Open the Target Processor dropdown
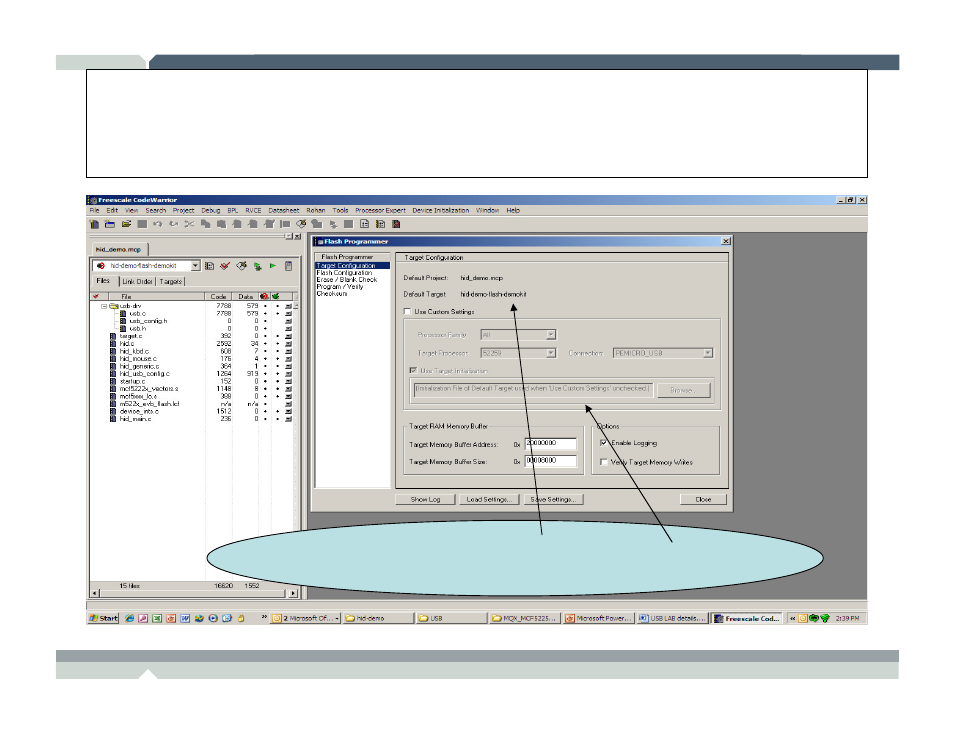Screen dimensions: 954x737 click(550, 353)
